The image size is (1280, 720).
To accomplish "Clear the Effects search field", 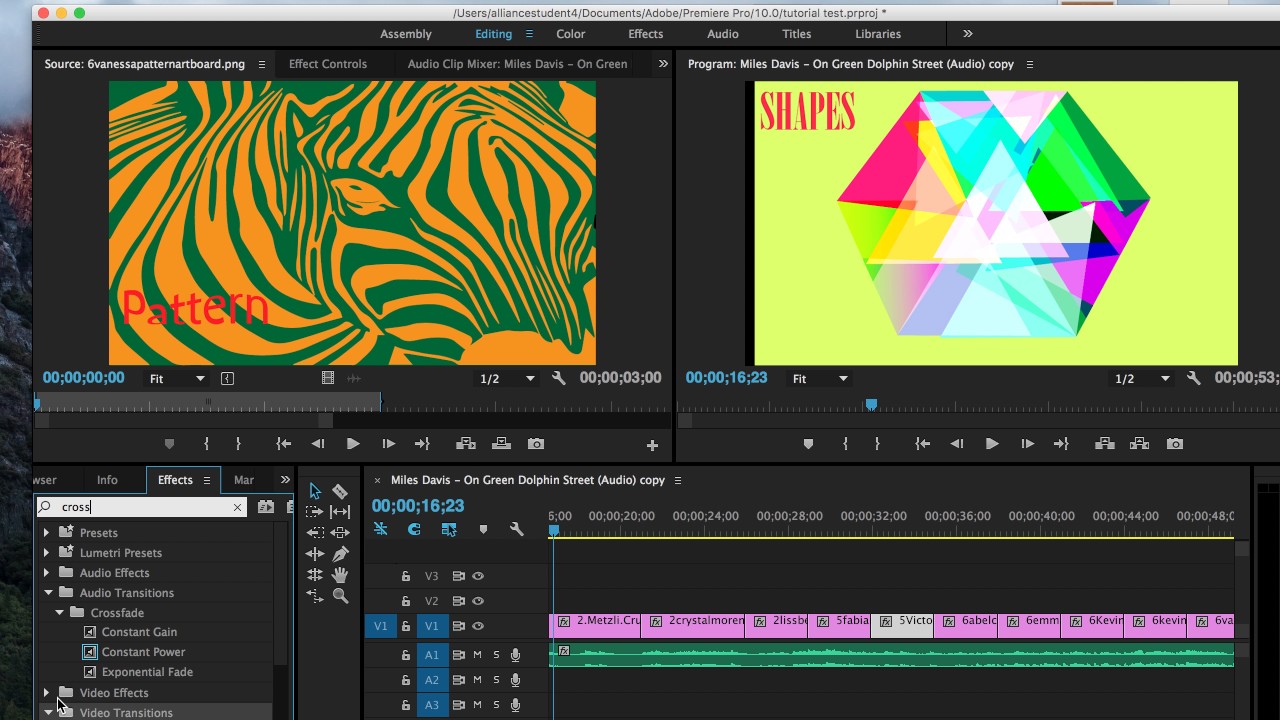I will [x=237, y=507].
